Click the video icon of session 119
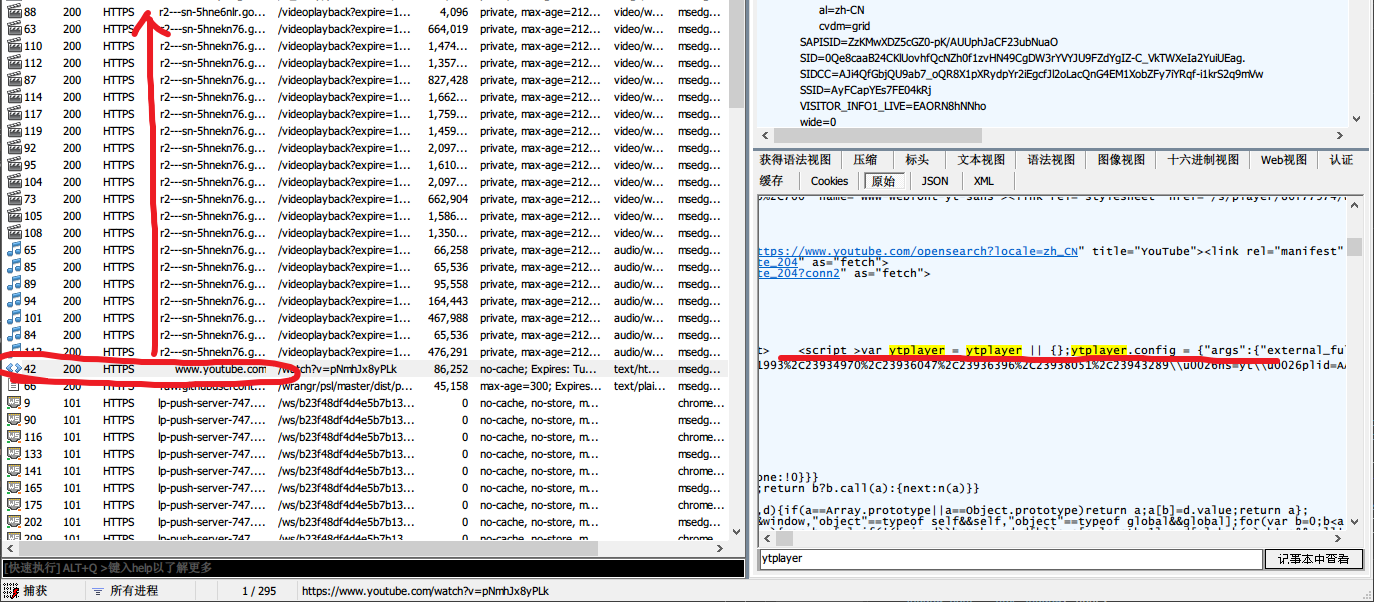This screenshot has width=1374, height=602. coord(14,131)
